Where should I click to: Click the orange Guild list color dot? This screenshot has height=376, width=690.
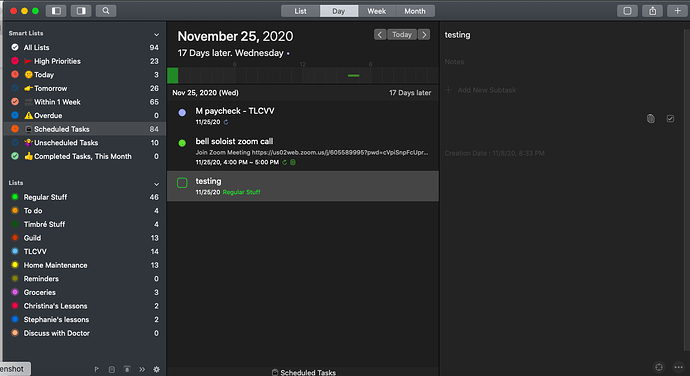15,238
